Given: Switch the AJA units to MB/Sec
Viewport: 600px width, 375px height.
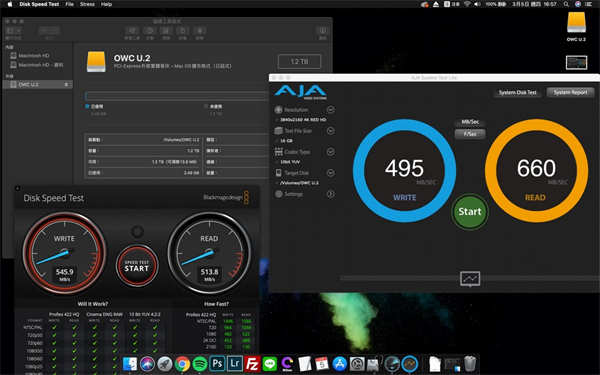Looking at the screenshot, I should (x=470, y=122).
